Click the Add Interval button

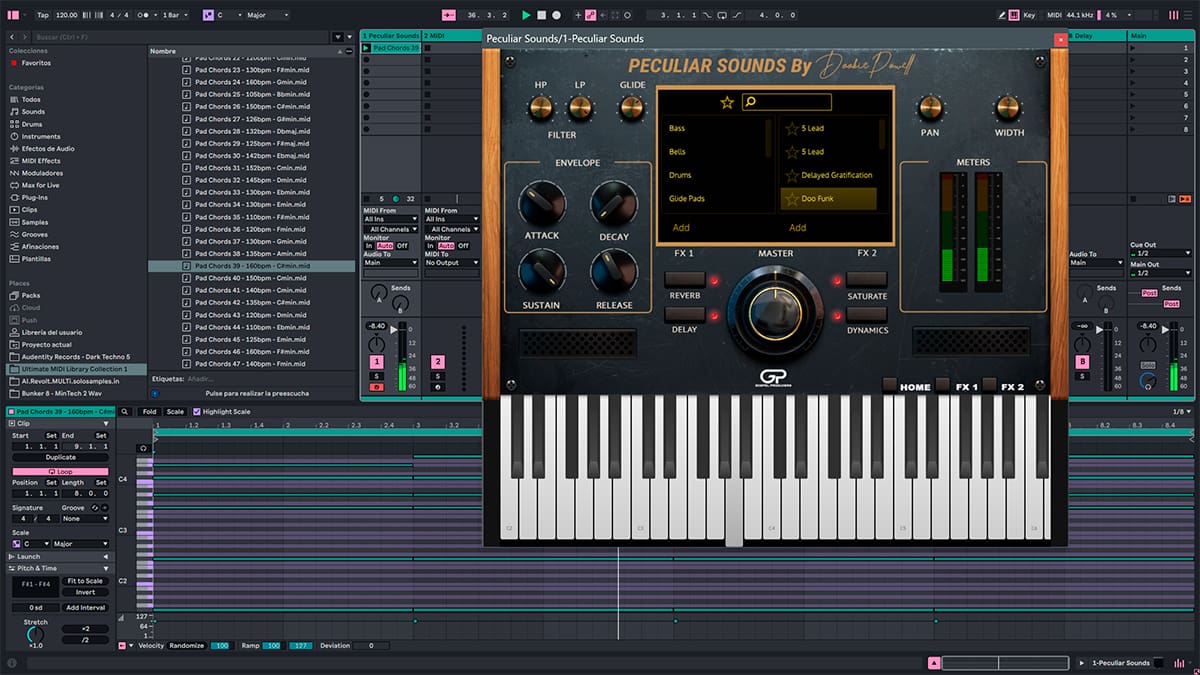click(85, 608)
